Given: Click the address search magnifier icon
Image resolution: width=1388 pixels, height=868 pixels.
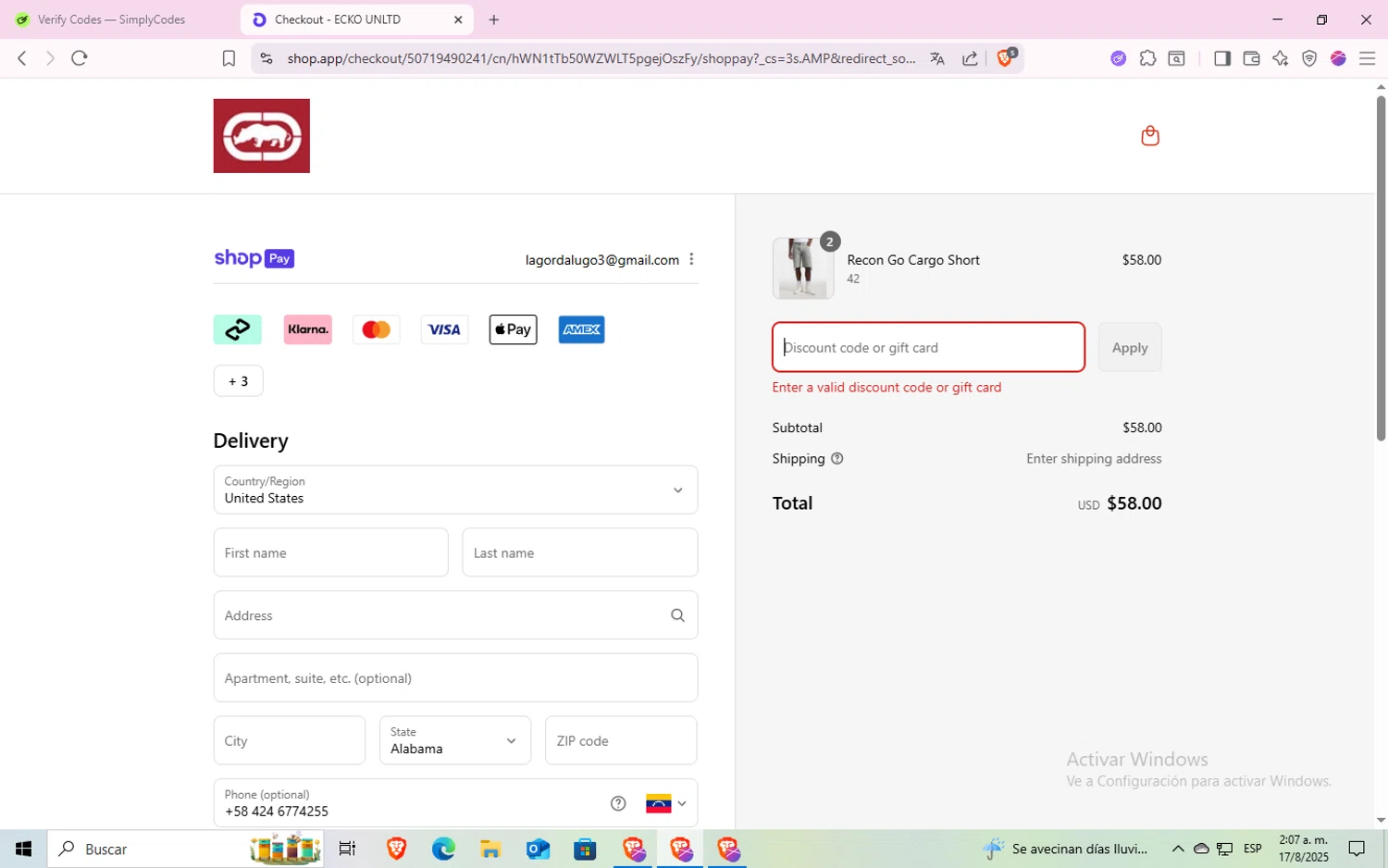Looking at the screenshot, I should pyautogui.click(x=677, y=615).
